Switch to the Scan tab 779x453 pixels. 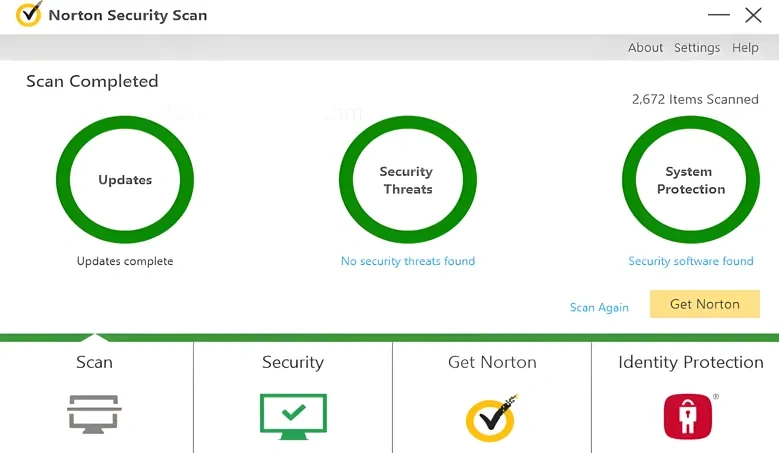click(x=96, y=397)
